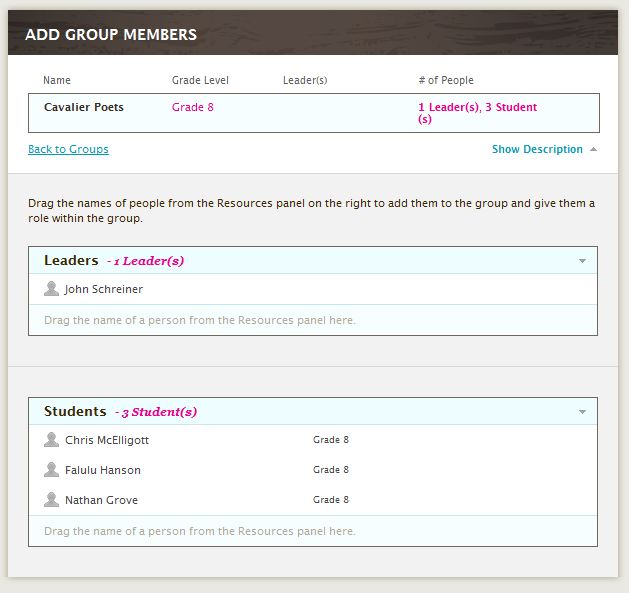The height and width of the screenshot is (593, 629).
Task: Click the 1 Leader(s), 3 Student(s) count
Action: pos(477,112)
